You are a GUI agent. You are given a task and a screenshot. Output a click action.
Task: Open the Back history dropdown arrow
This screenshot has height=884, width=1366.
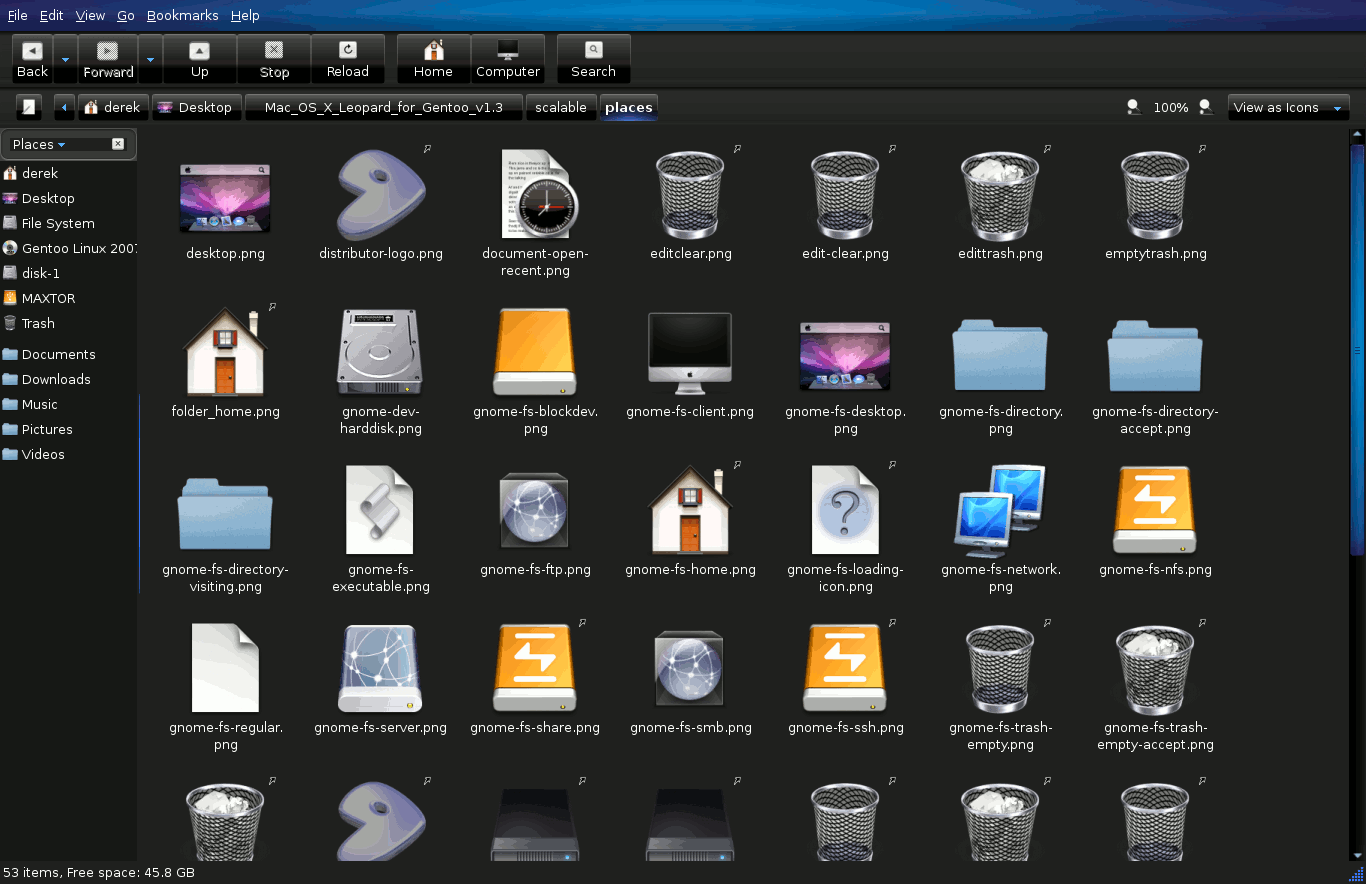pyautogui.click(x=66, y=59)
